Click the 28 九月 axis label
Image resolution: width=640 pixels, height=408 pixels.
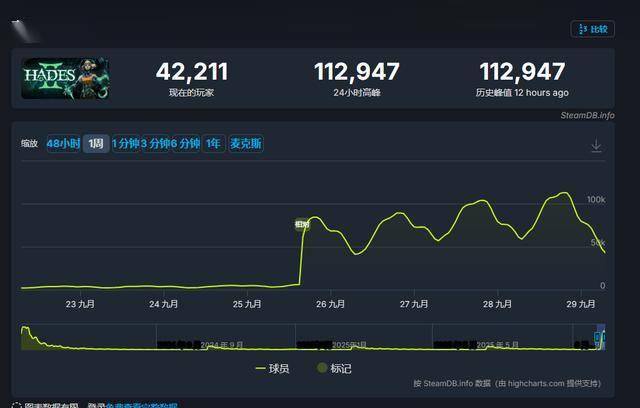point(497,304)
